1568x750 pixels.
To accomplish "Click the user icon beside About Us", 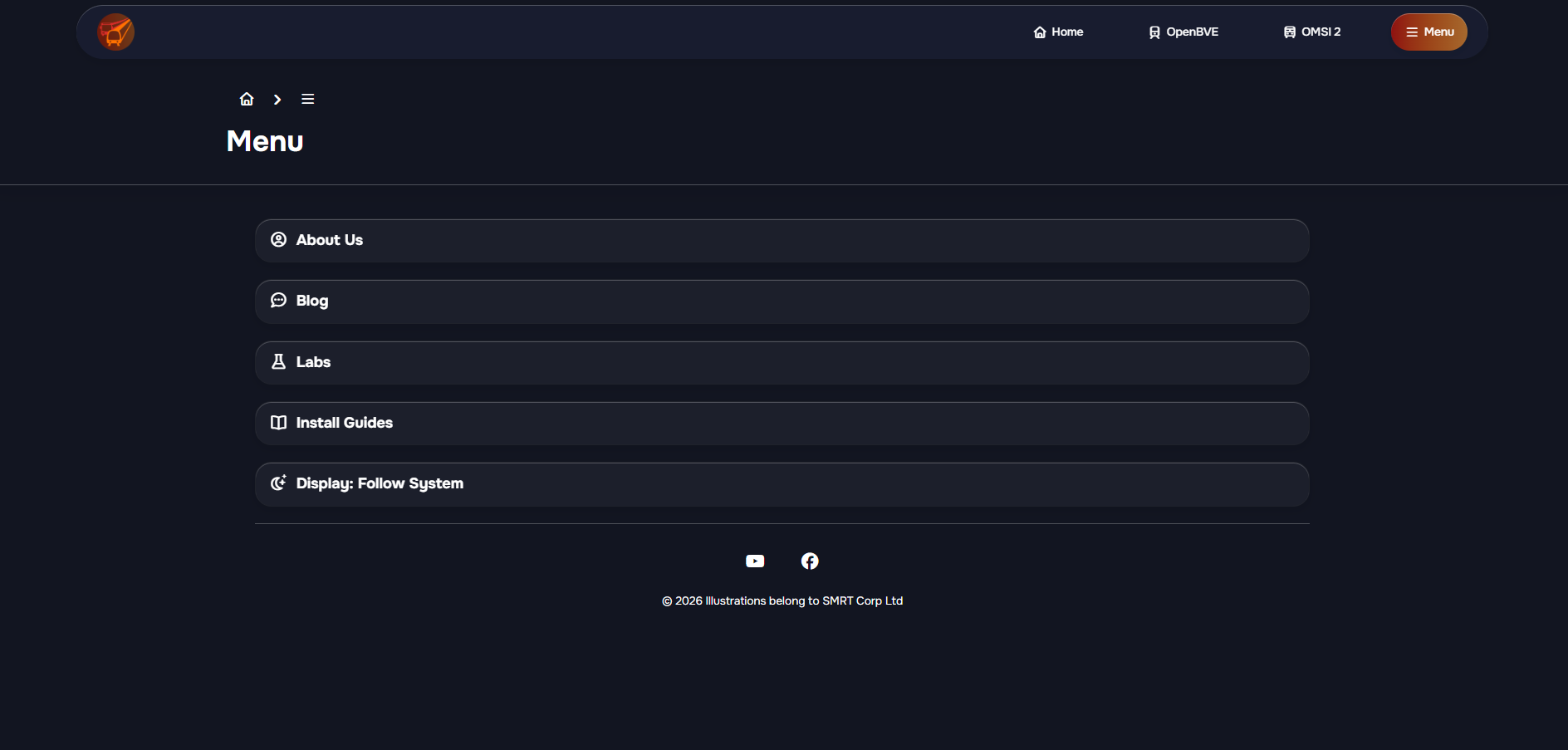I will click(278, 240).
